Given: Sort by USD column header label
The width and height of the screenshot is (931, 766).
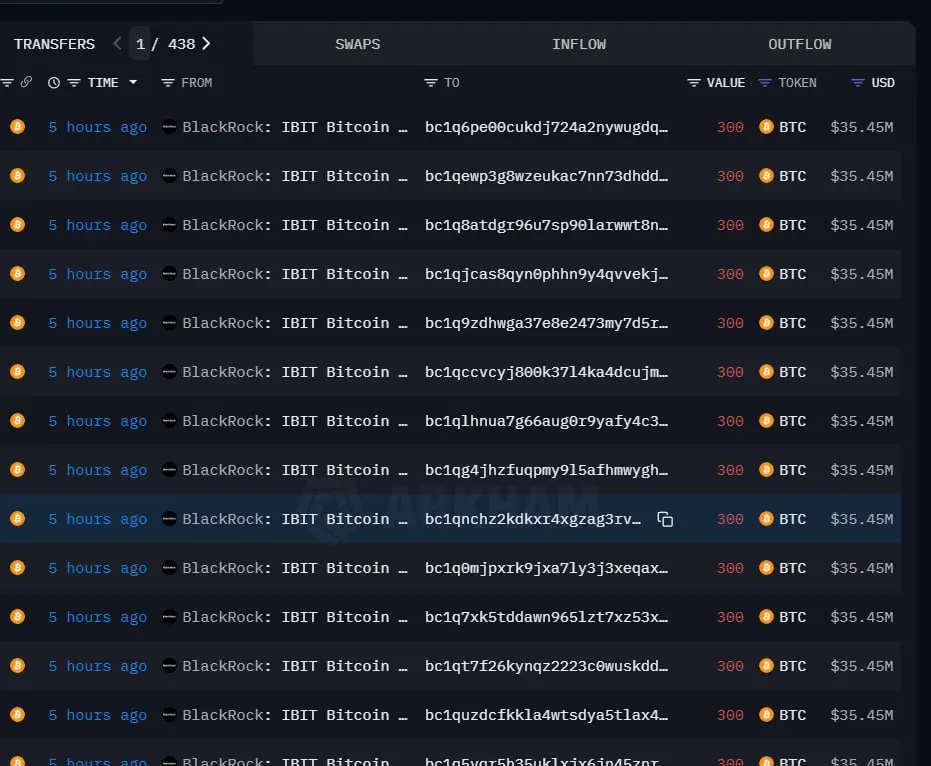Looking at the screenshot, I should click(882, 83).
